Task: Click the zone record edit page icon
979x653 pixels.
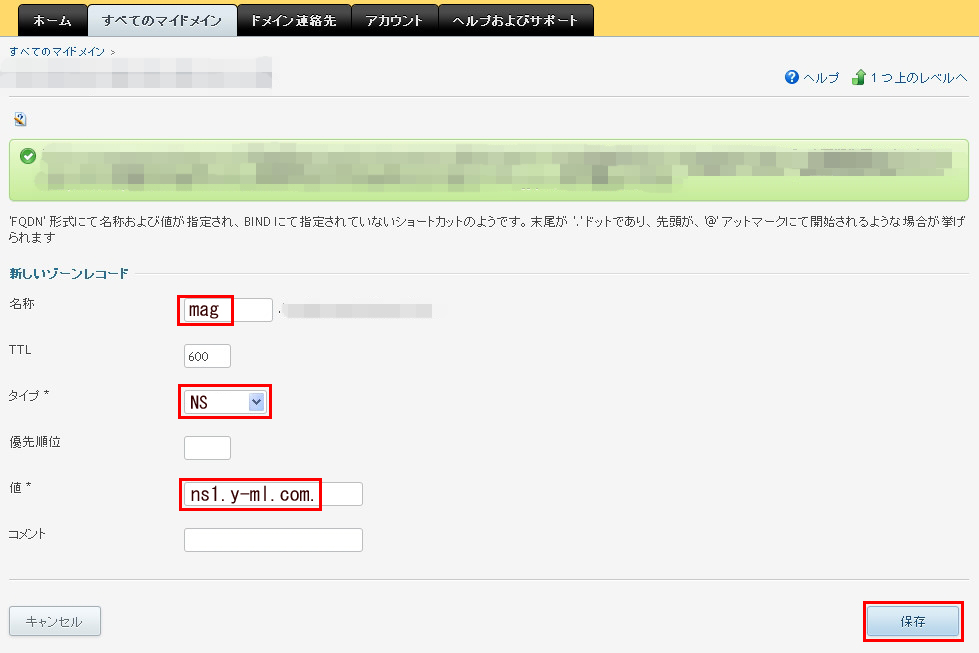Action: coord(21,119)
